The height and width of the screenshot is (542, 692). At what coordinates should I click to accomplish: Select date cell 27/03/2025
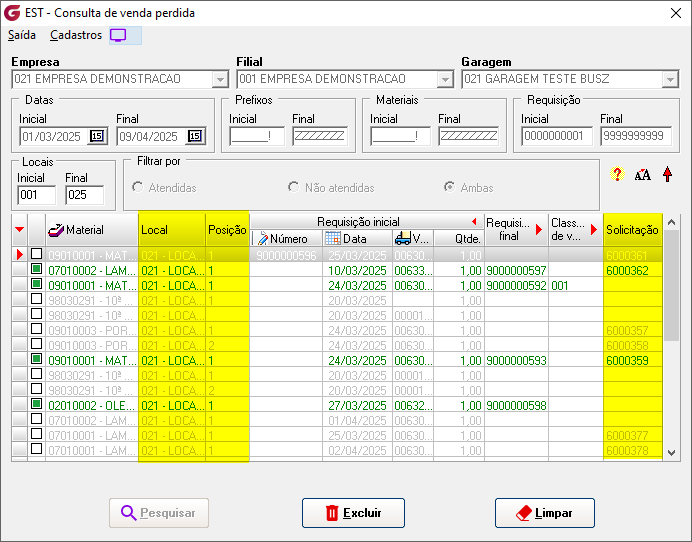click(357, 405)
